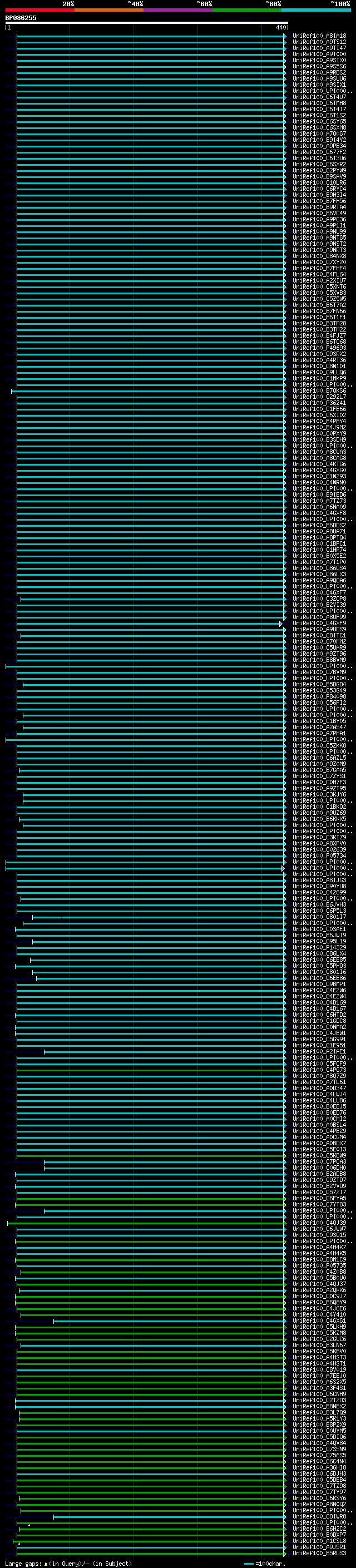This screenshot has height=1568, width=356.
Task: Click the query end position 440 label
Action: 280,27
